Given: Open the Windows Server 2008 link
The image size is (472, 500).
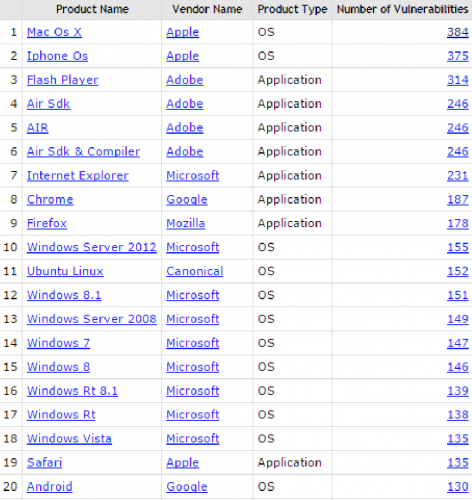Looking at the screenshot, I should click(x=92, y=319).
